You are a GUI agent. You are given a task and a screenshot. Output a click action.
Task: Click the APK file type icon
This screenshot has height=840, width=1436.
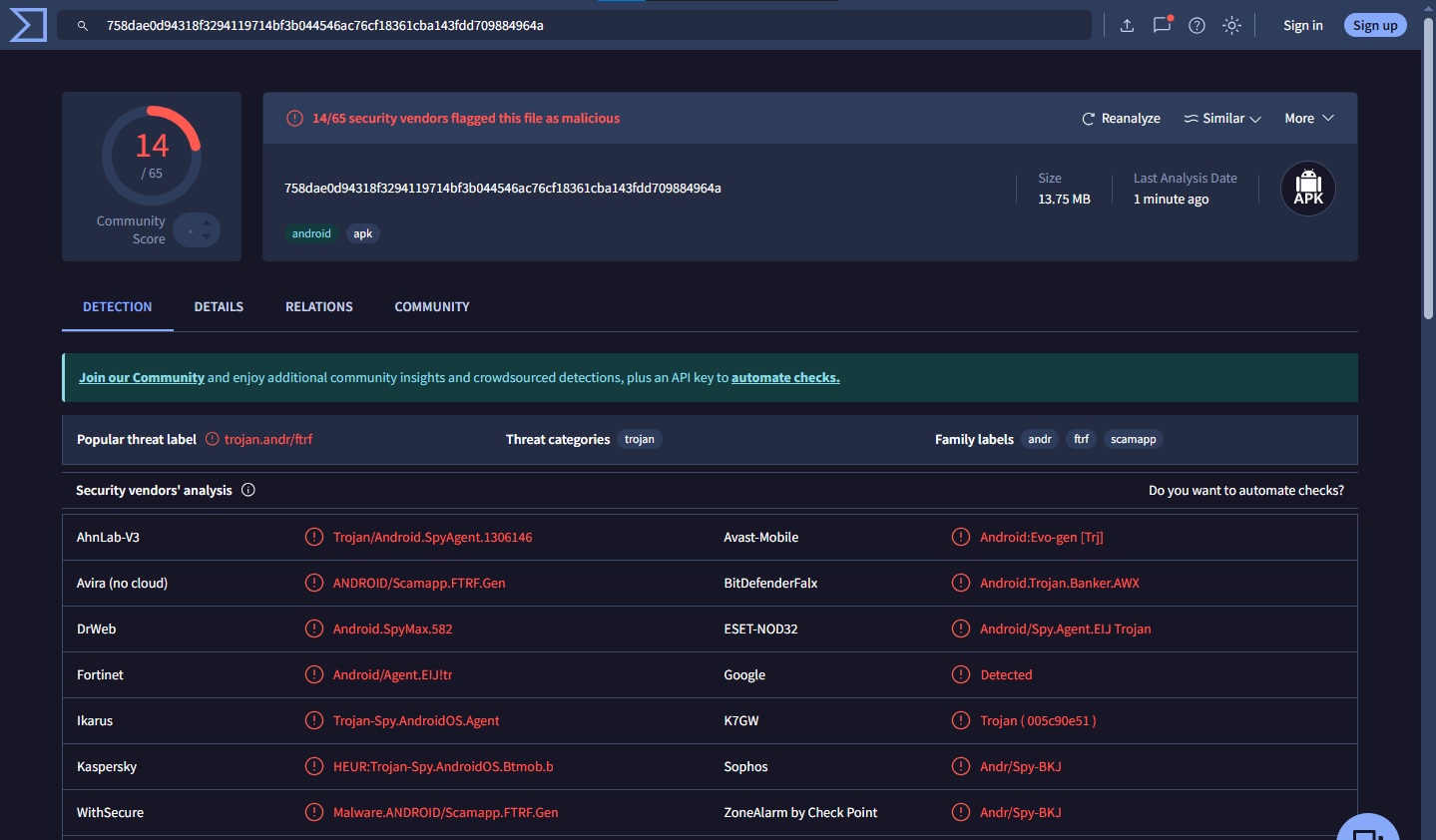[1307, 189]
